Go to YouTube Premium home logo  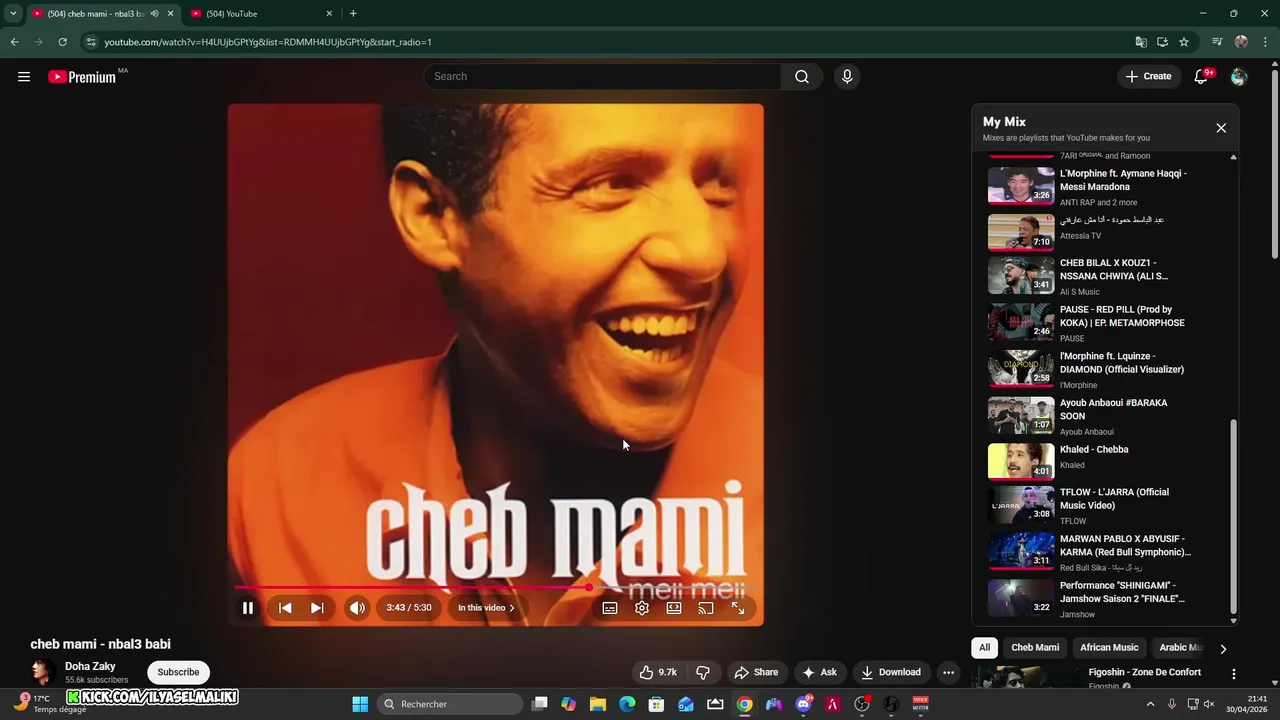[x=82, y=76]
